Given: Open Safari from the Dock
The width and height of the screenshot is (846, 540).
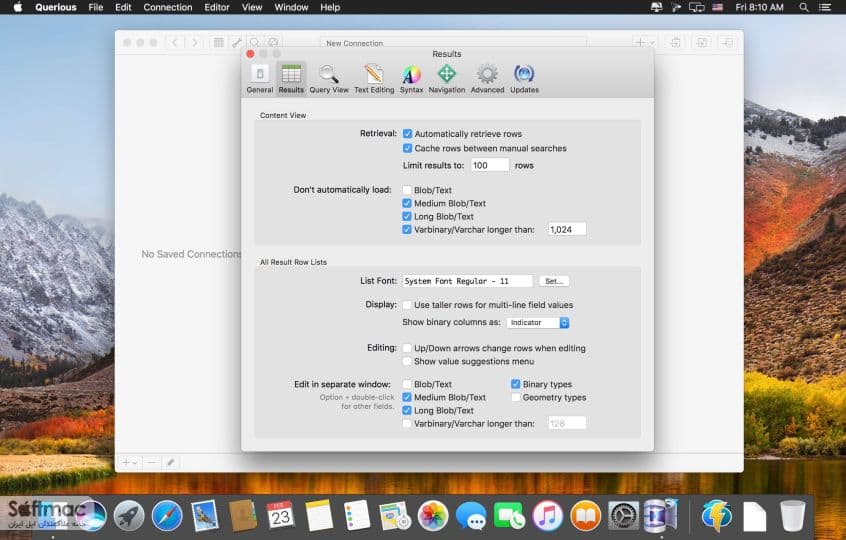Looking at the screenshot, I should (x=167, y=515).
